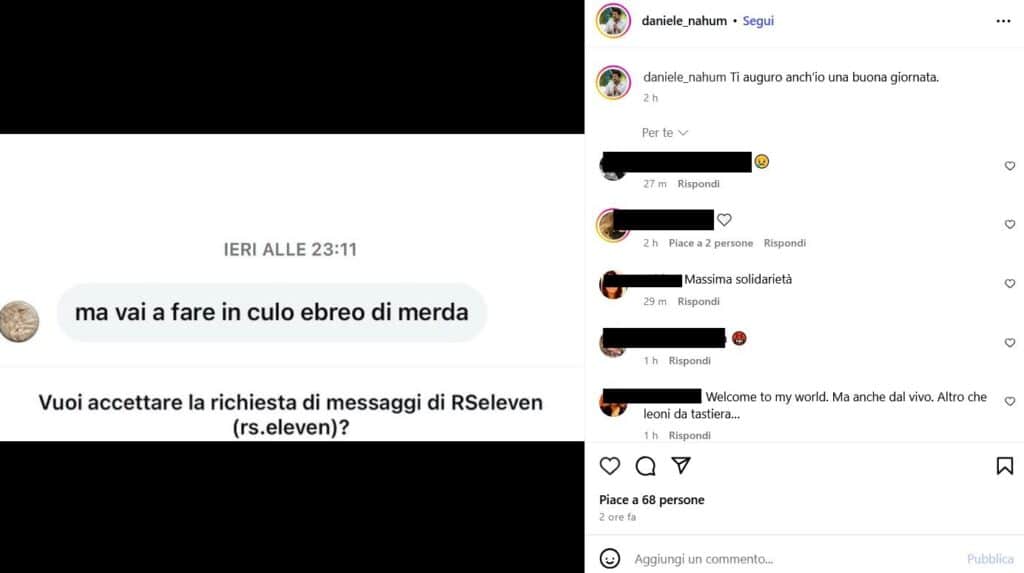
Task: Open daniele_nahum avatar in post header
Action: (x=613, y=21)
